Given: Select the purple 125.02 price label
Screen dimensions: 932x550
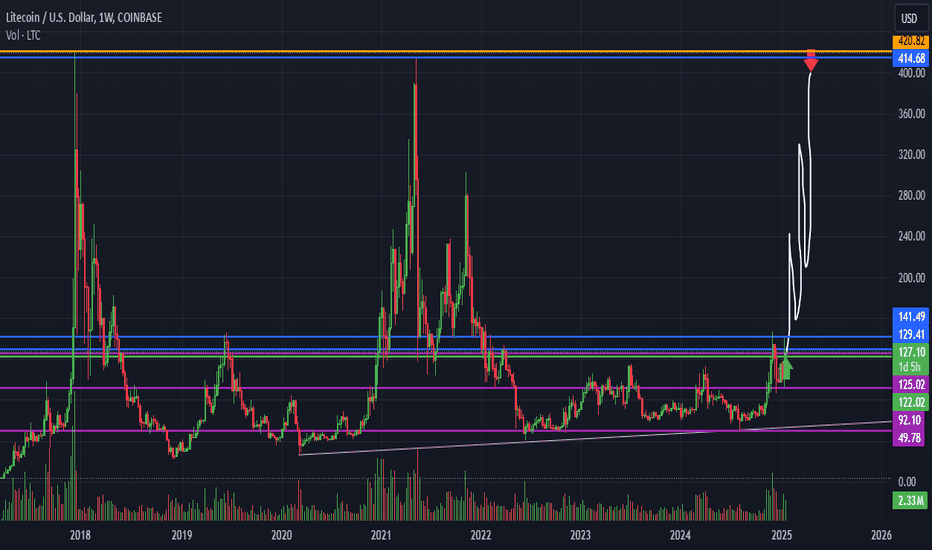Looking at the screenshot, I should click(x=911, y=384).
